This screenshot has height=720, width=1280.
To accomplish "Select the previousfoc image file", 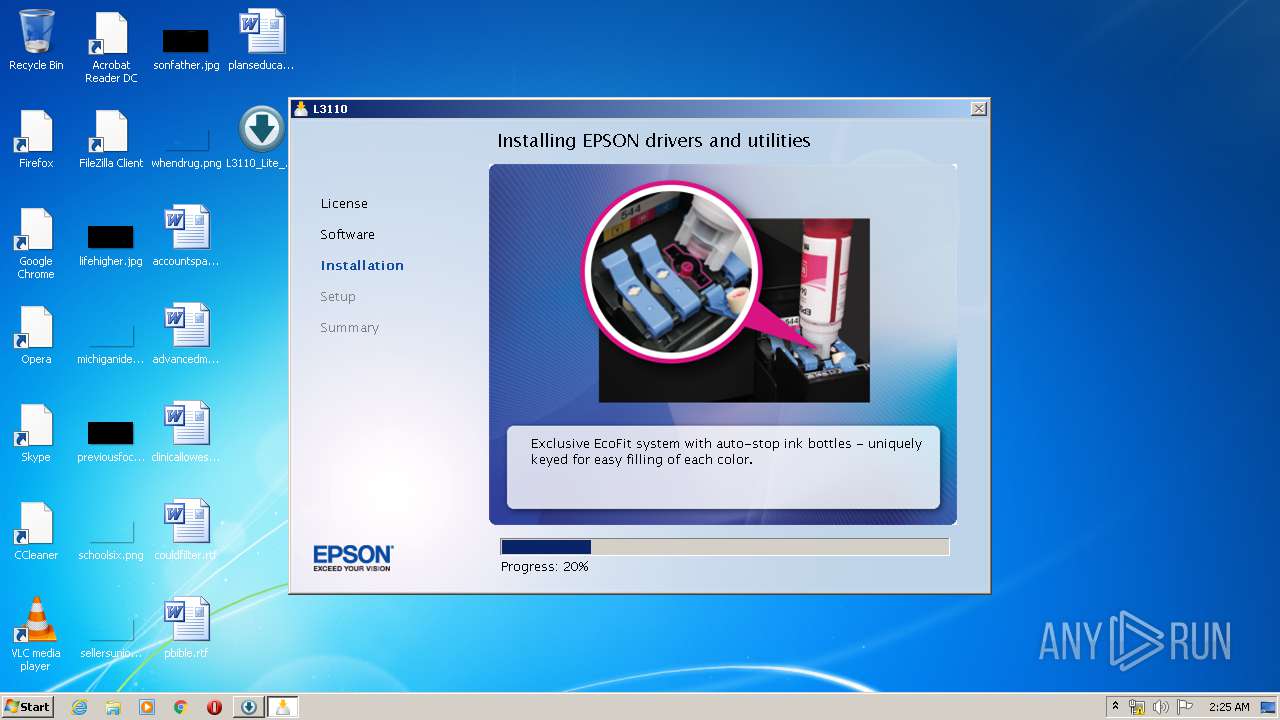I will tap(111, 440).
